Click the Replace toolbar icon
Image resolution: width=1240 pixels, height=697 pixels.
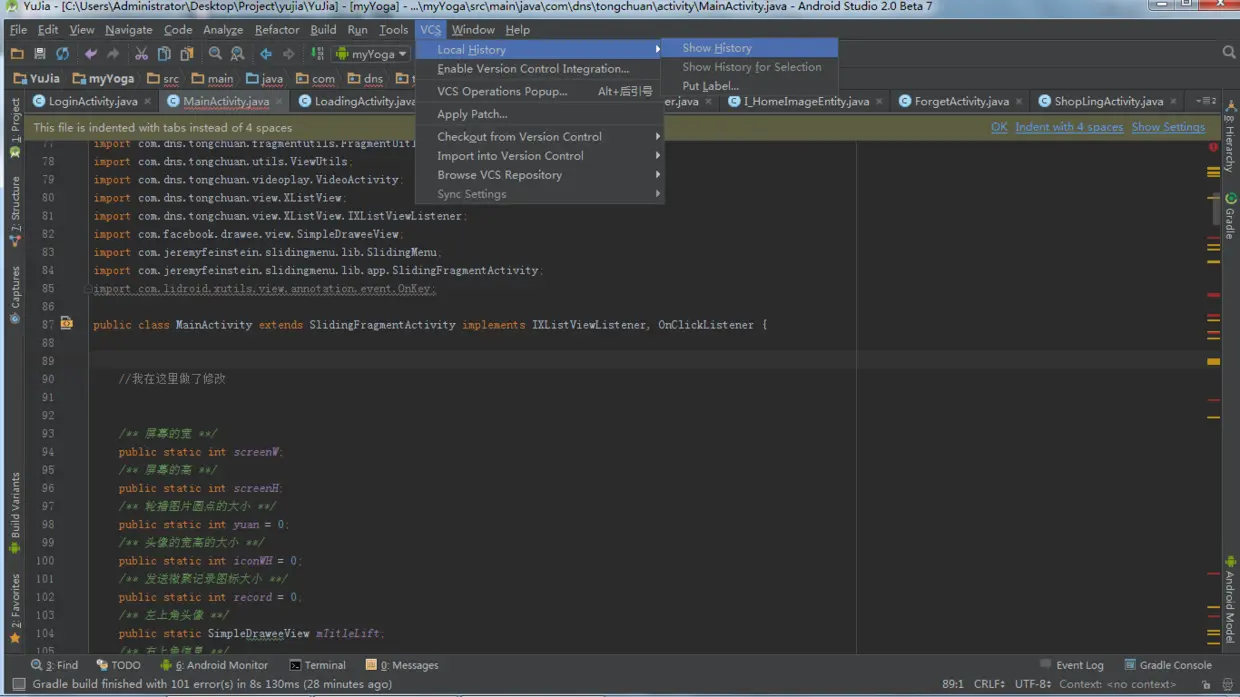click(237, 54)
